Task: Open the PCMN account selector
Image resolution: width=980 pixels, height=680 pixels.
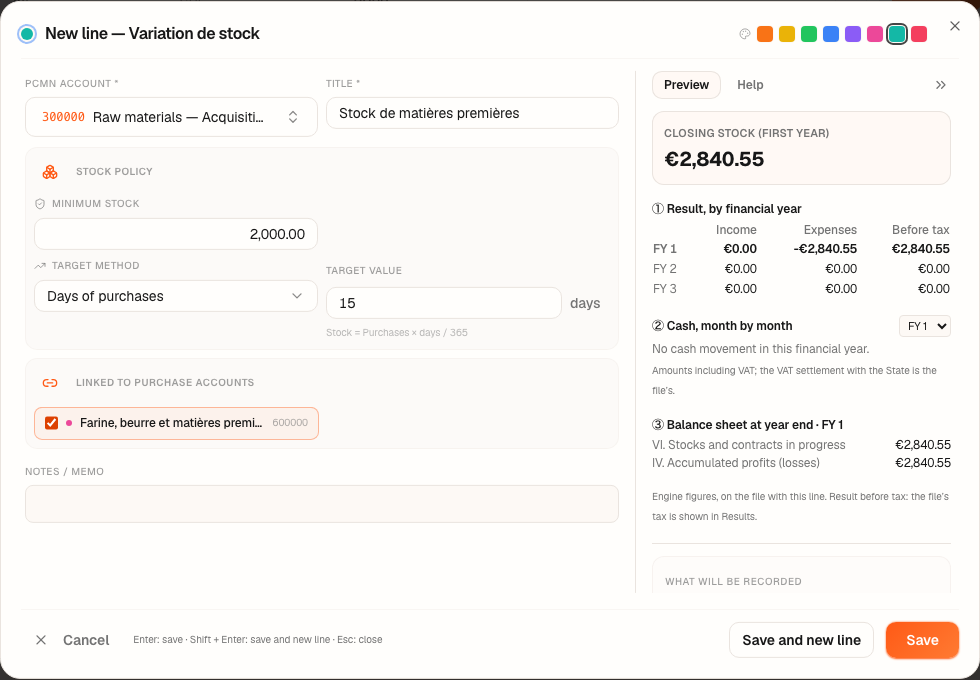Action: [x=171, y=117]
